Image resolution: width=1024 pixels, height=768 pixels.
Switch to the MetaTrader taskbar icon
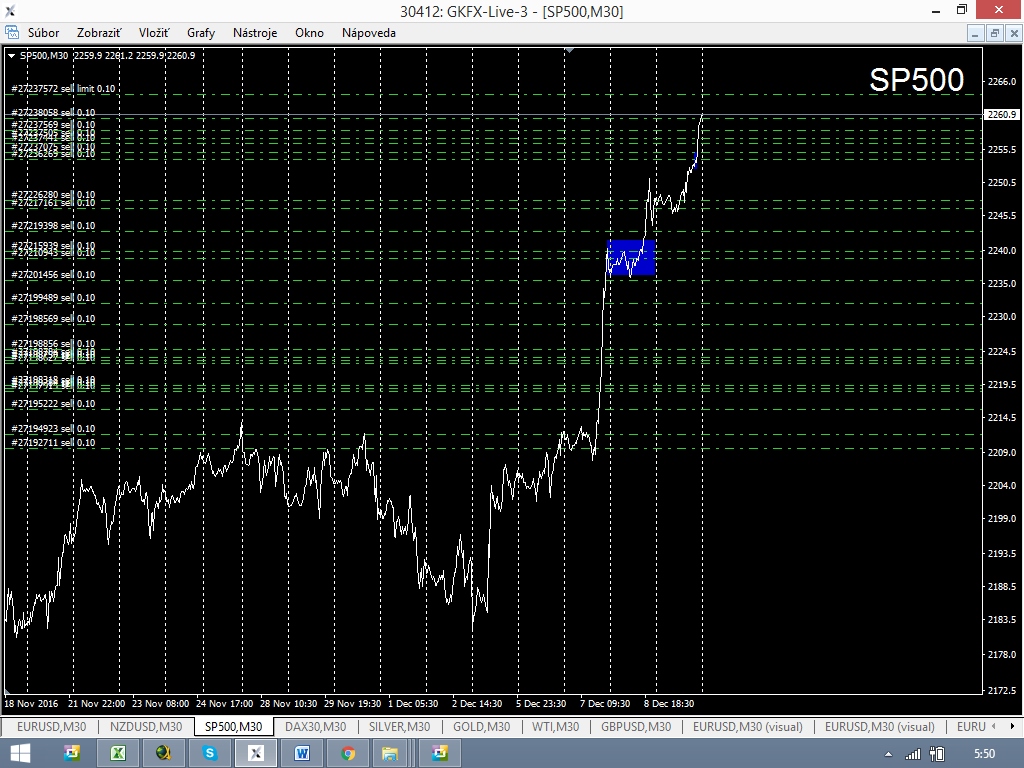tap(256, 753)
